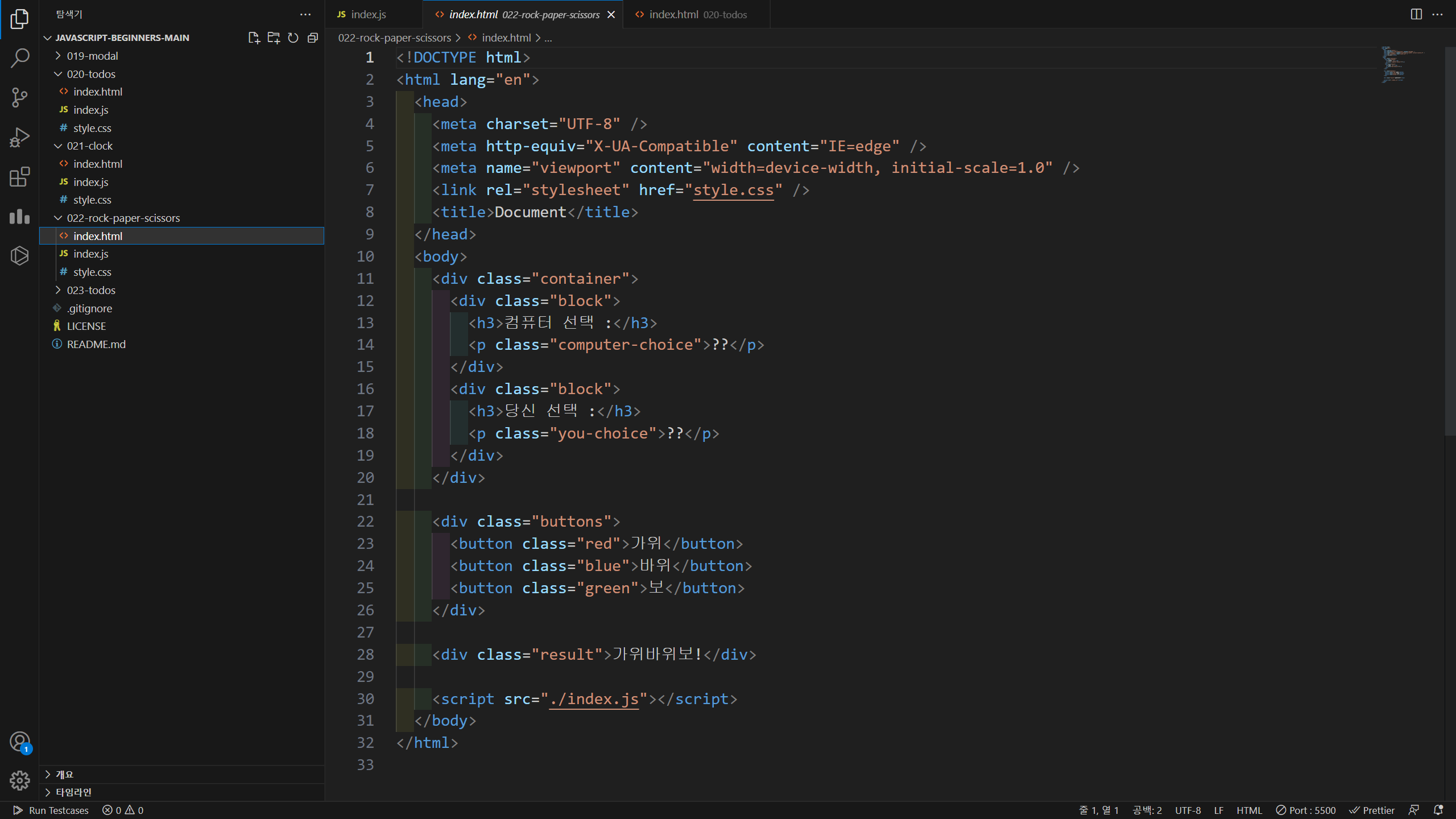The width and height of the screenshot is (1456, 819).
Task: Click the New File icon in explorer
Action: pos(254,38)
